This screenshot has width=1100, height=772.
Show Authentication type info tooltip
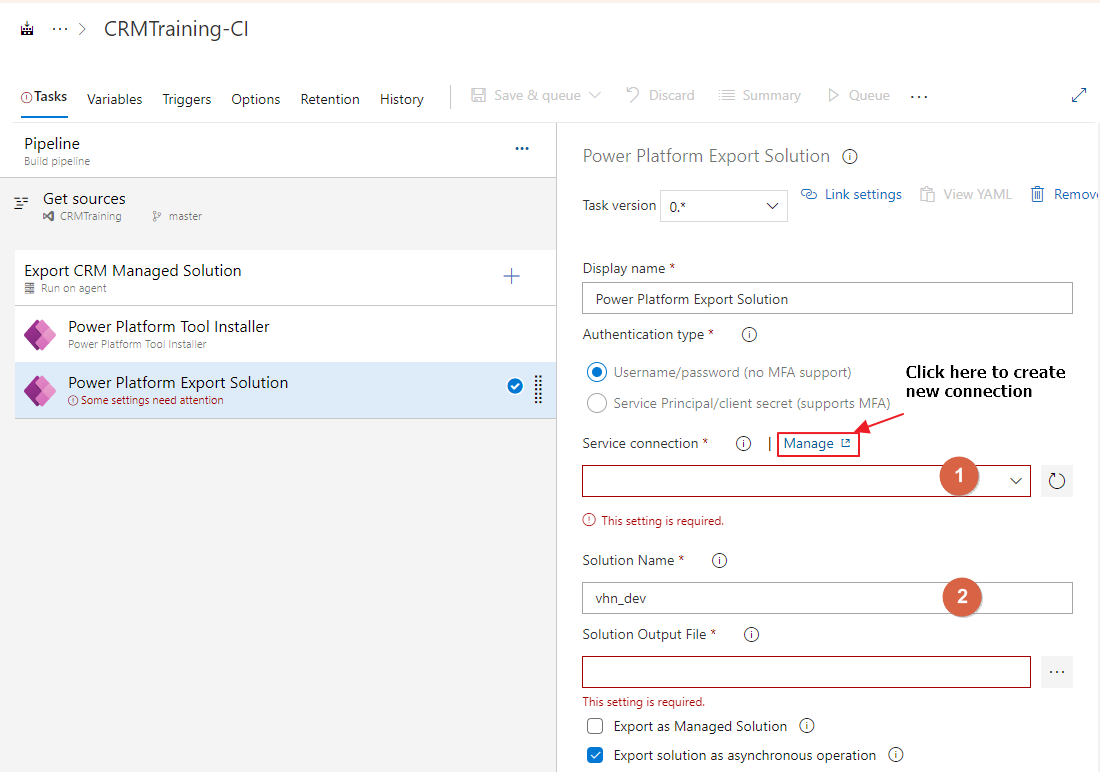(x=749, y=335)
